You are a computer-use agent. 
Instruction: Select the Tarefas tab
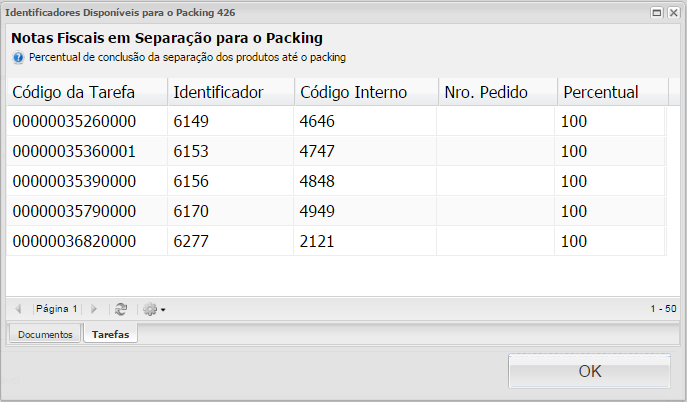110,335
